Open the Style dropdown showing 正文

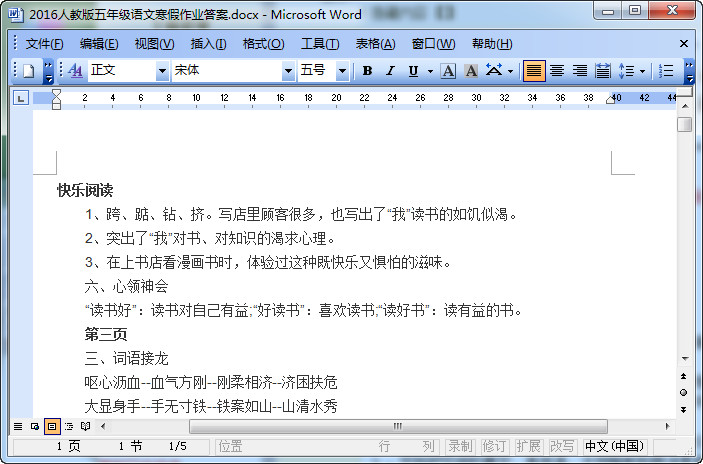tap(162, 71)
